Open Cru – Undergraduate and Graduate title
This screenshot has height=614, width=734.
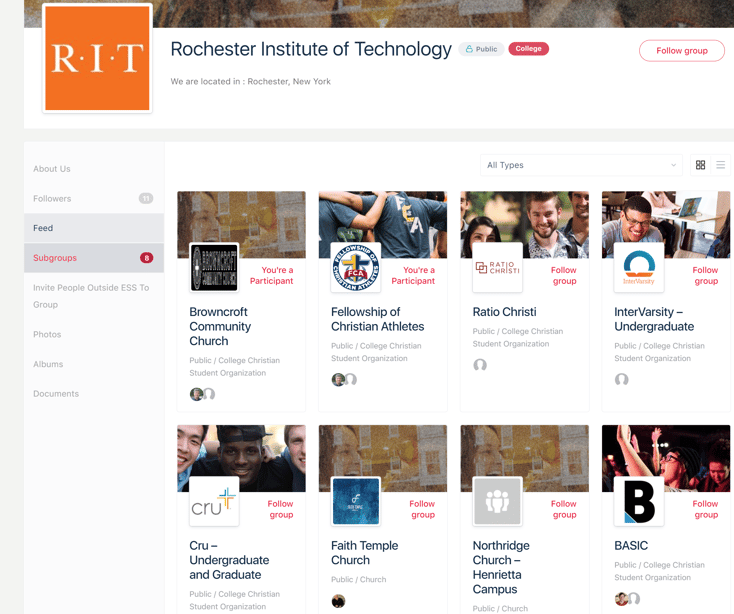point(229,560)
